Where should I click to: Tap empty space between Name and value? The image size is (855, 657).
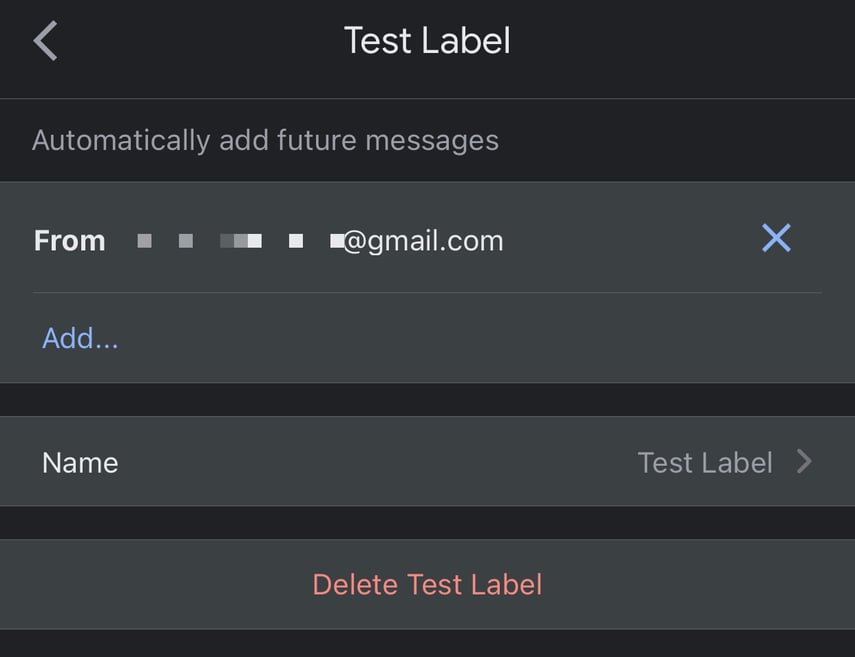(380, 462)
